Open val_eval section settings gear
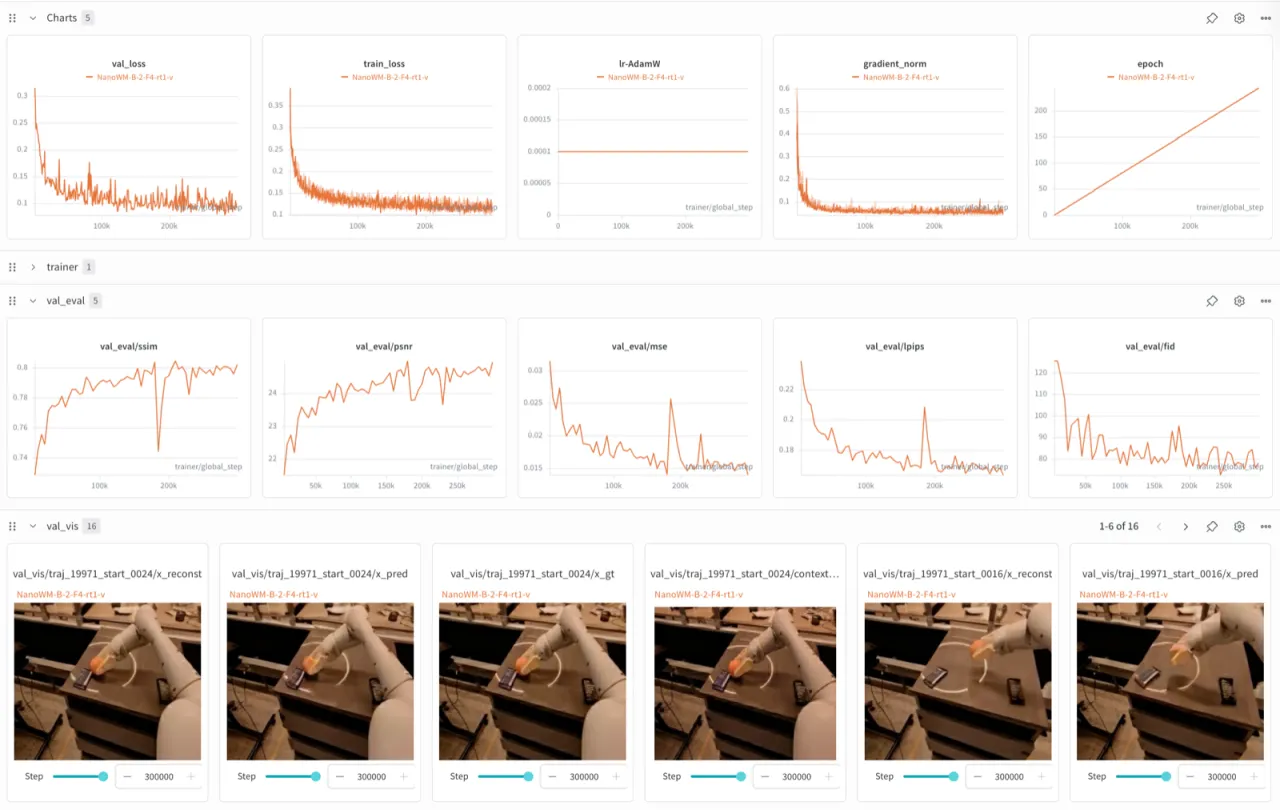This screenshot has width=1280, height=810. 1239,300
